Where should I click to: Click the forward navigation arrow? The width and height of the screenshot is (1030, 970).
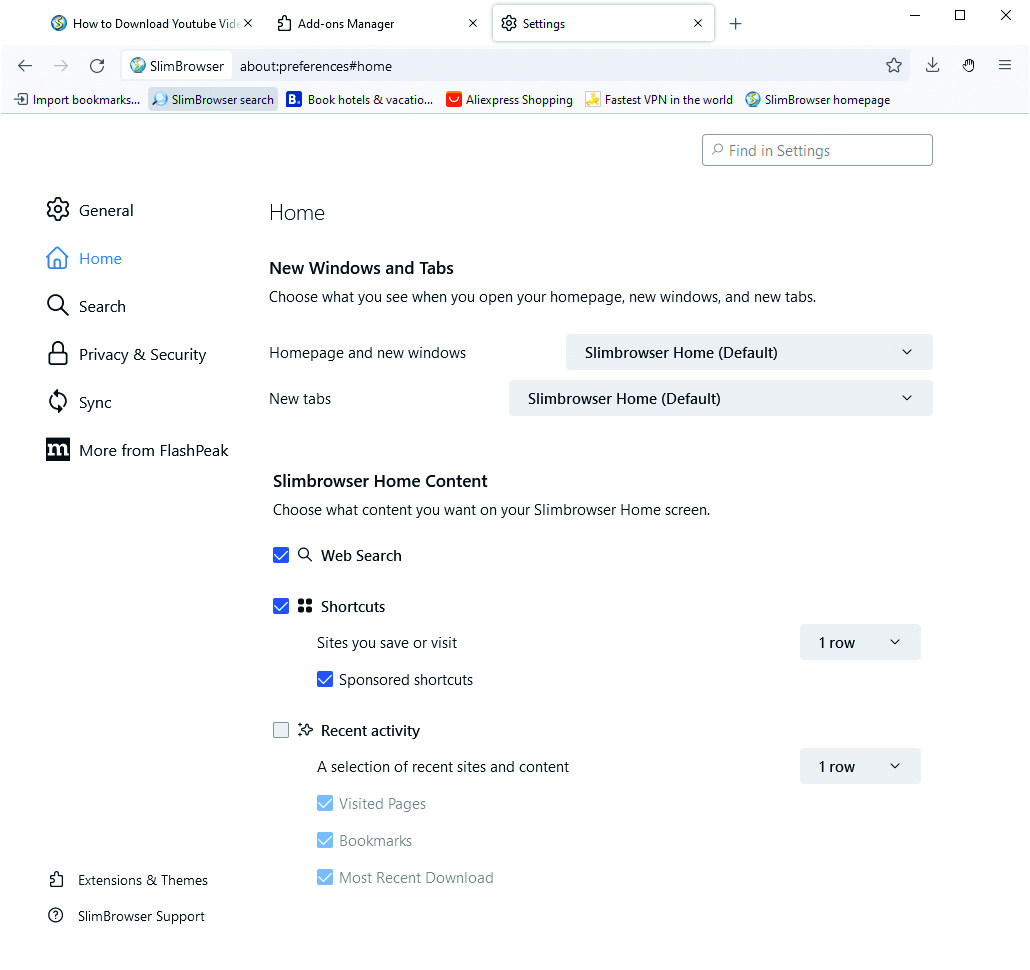click(61, 66)
